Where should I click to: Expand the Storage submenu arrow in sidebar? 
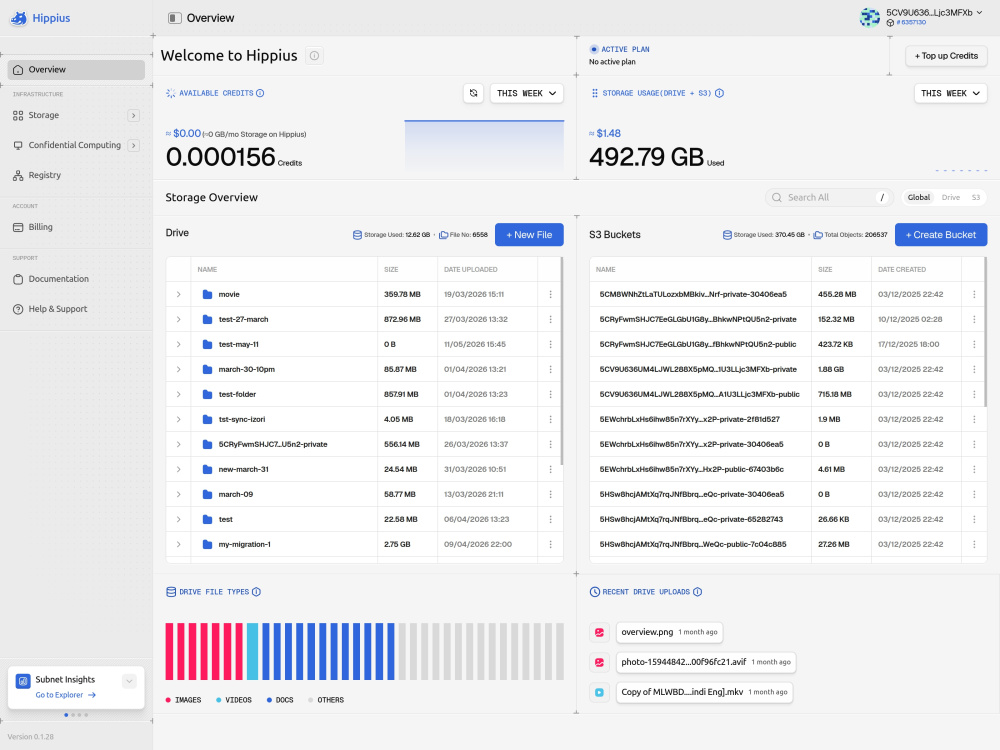click(x=133, y=115)
